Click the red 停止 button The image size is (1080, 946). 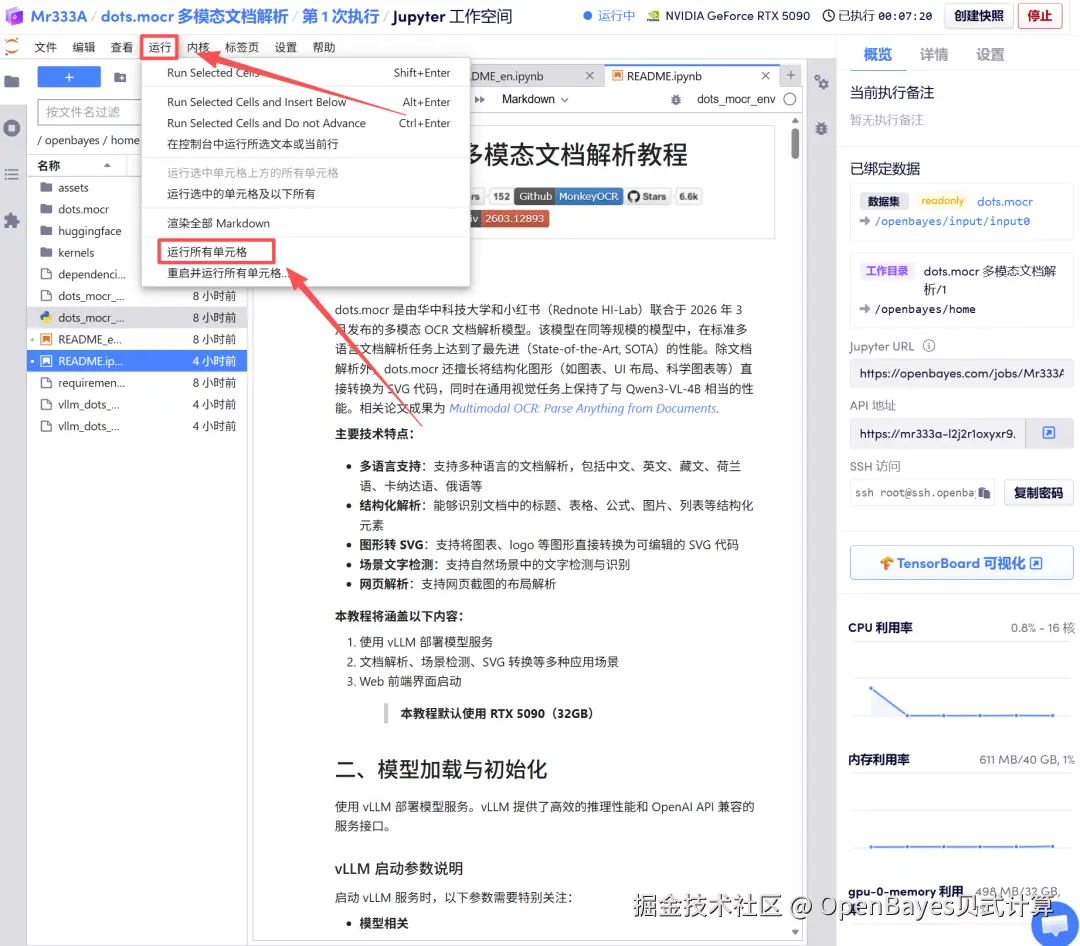click(1039, 16)
